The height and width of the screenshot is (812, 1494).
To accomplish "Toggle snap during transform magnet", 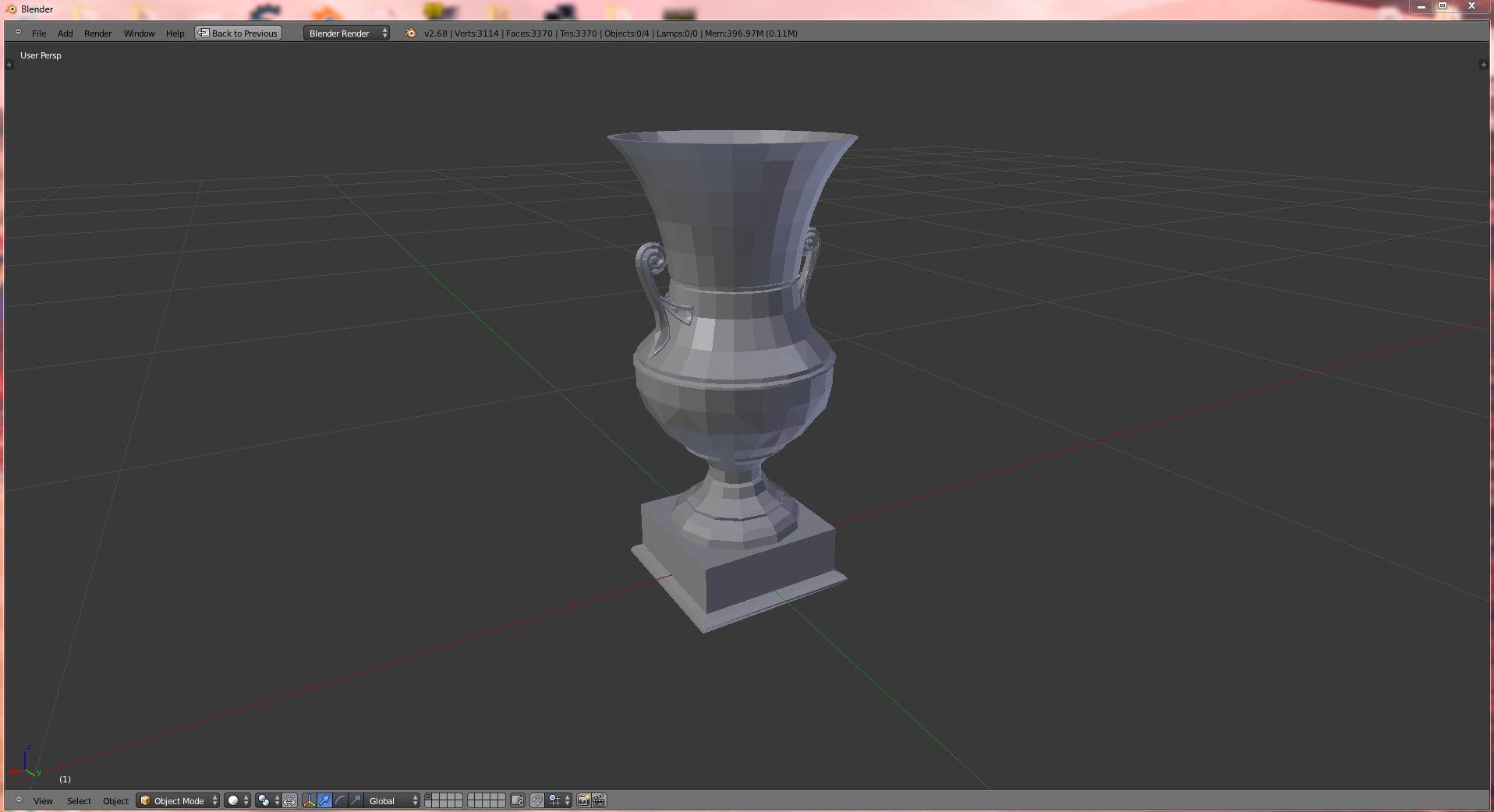I will tap(537, 800).
